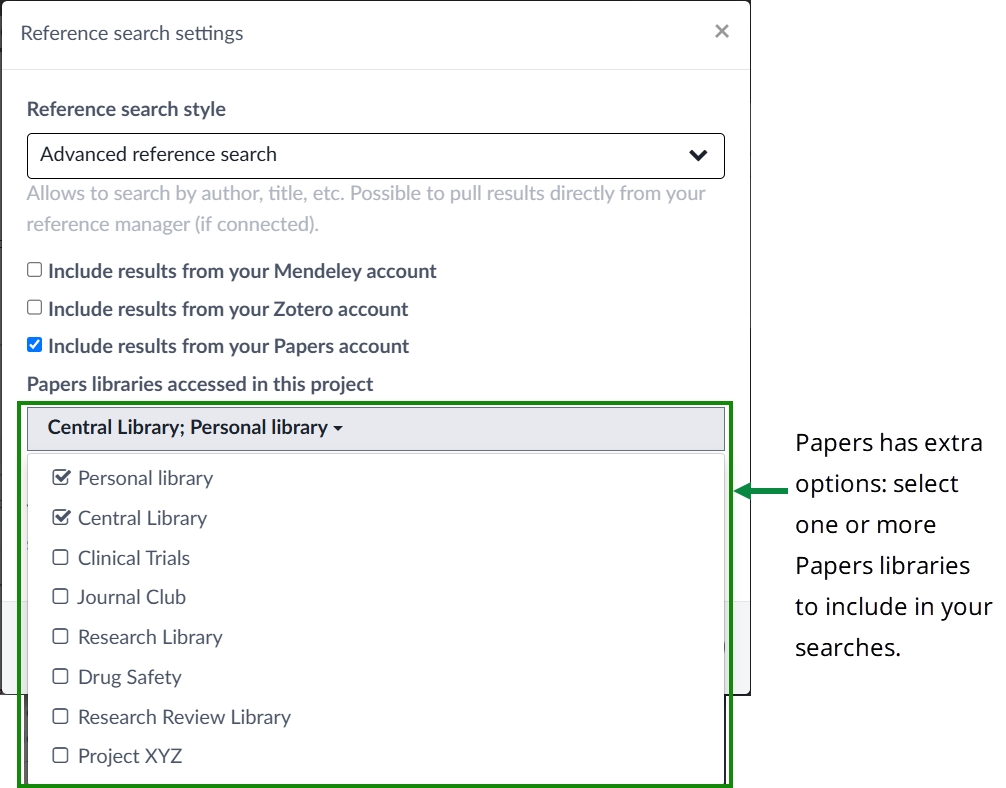Check the Research Library box
Screen dimensions: 1006x788
pyautogui.click(x=61, y=637)
